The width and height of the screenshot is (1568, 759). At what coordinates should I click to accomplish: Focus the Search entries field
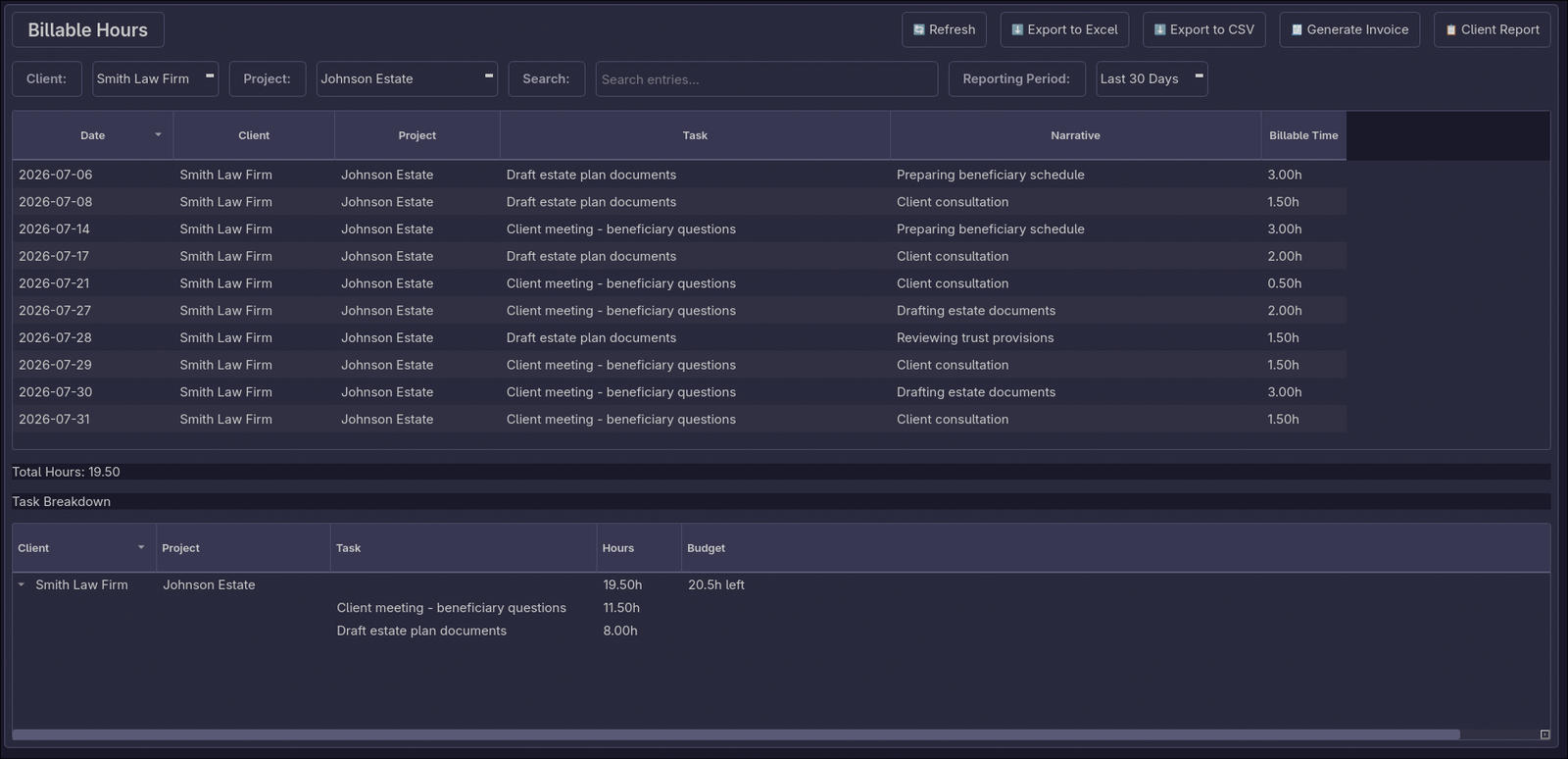[x=766, y=79]
